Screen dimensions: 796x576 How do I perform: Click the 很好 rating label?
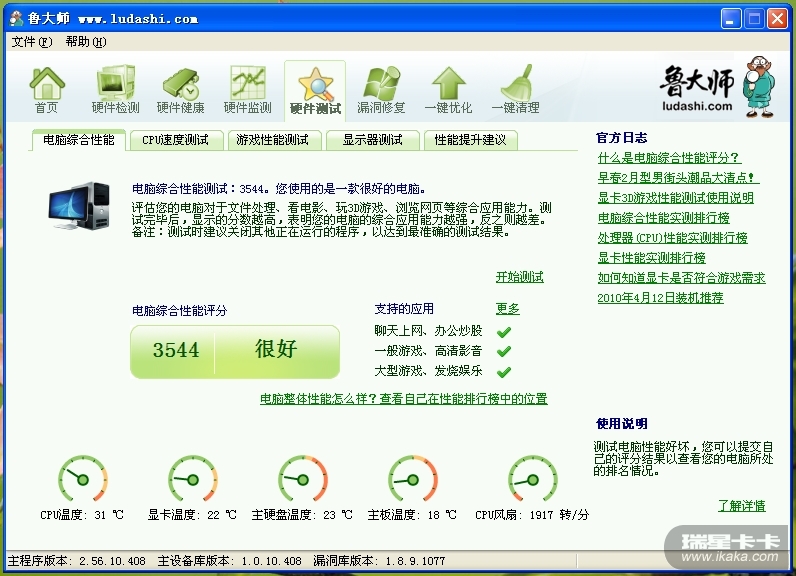[276, 349]
